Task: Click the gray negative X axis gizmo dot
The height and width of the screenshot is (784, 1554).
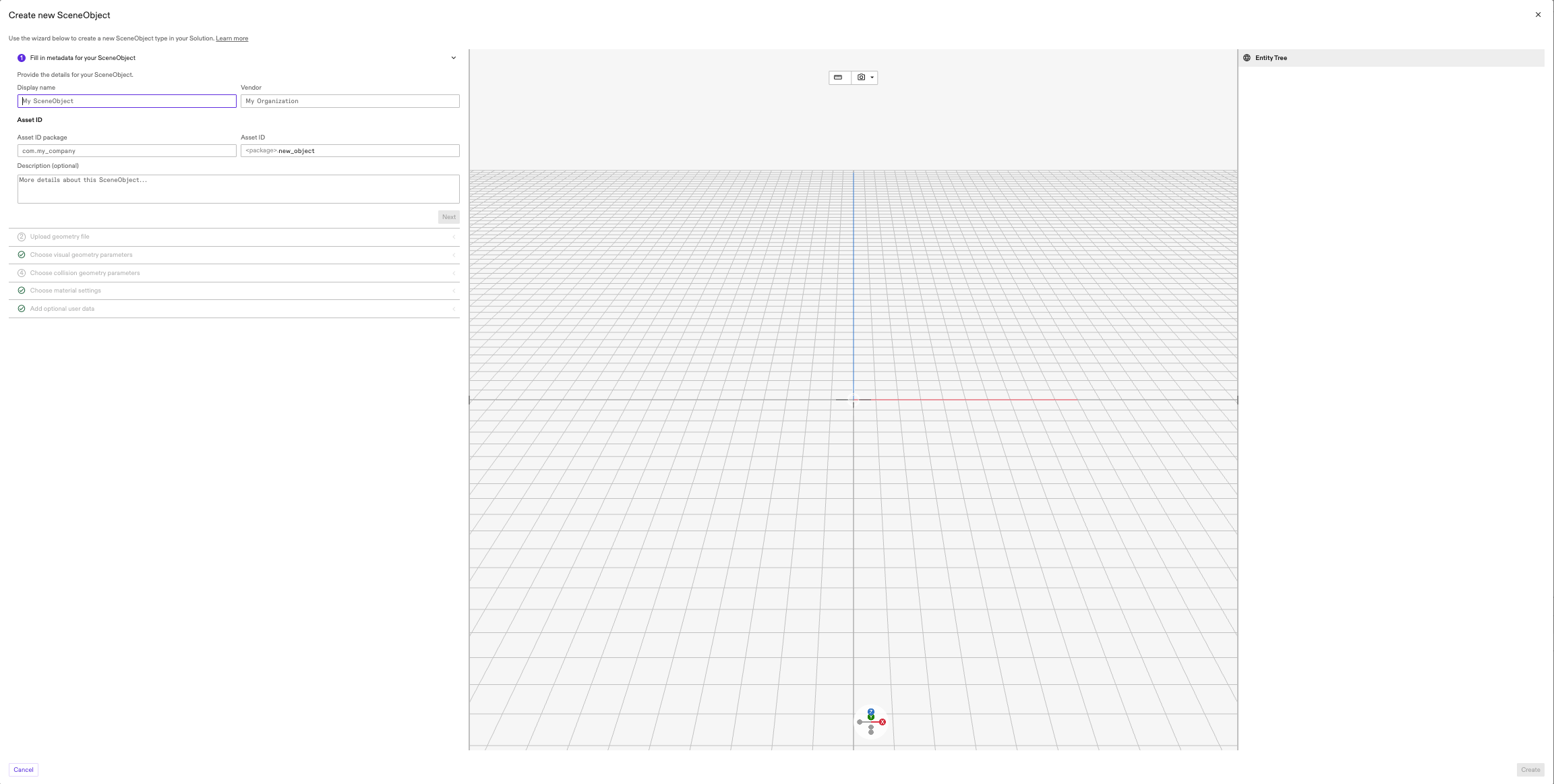Action: point(860,722)
